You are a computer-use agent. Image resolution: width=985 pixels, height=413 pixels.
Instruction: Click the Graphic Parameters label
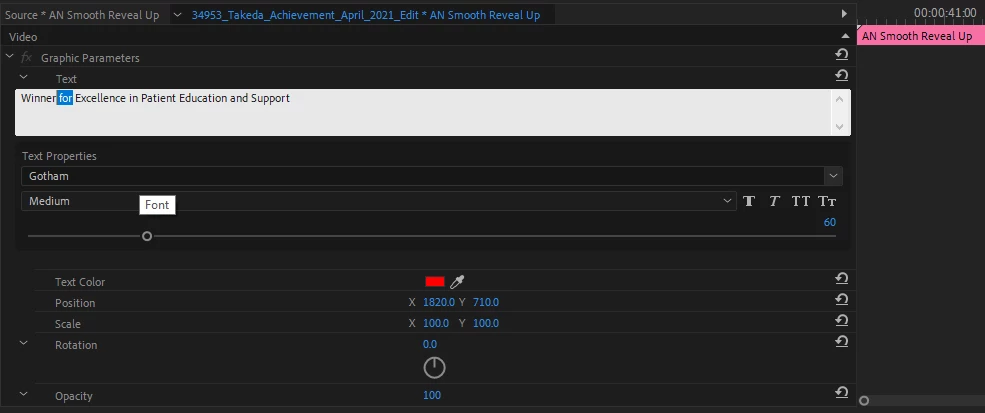coord(90,58)
